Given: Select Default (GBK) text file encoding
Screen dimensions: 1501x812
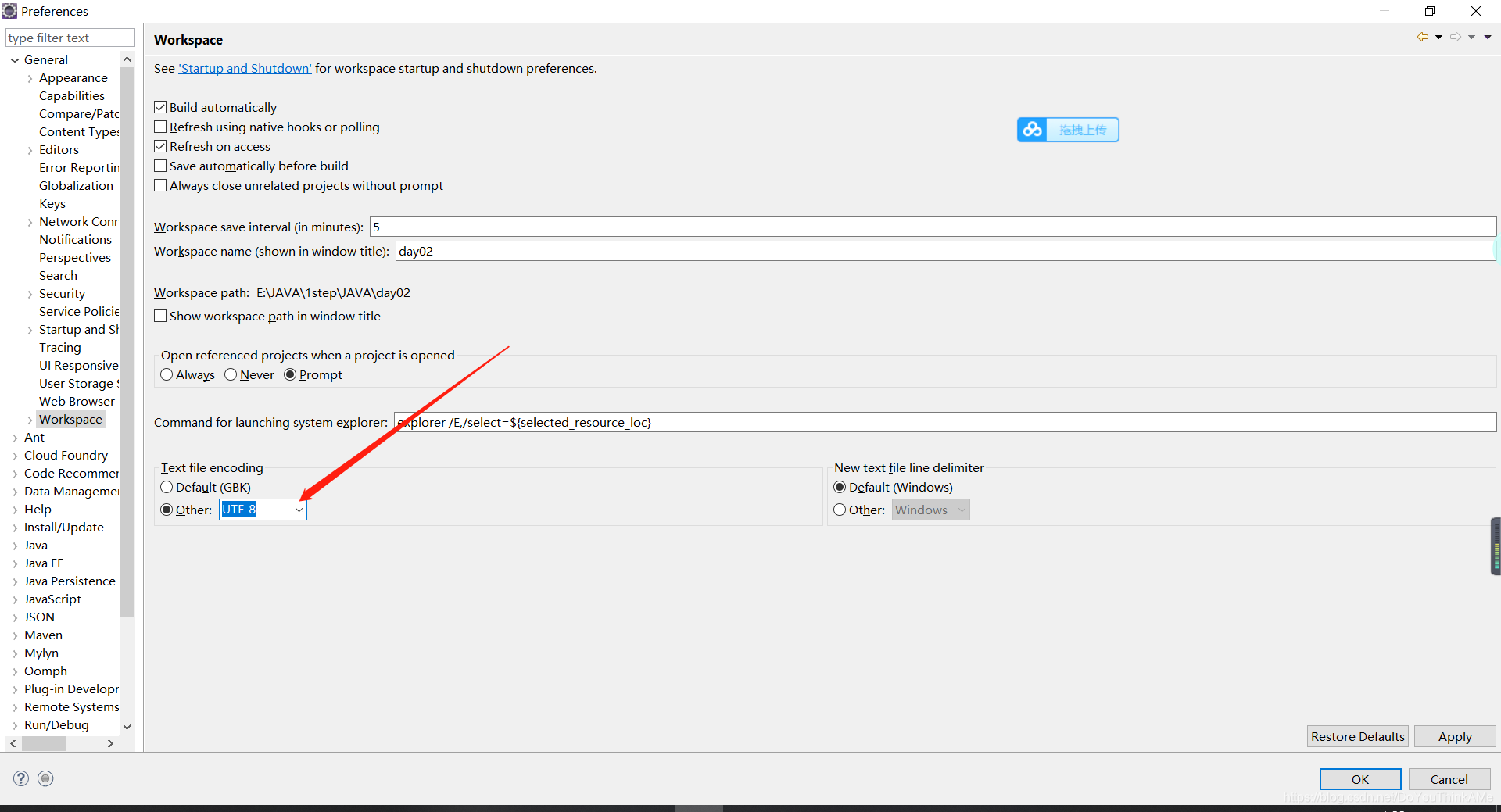Looking at the screenshot, I should click(167, 487).
